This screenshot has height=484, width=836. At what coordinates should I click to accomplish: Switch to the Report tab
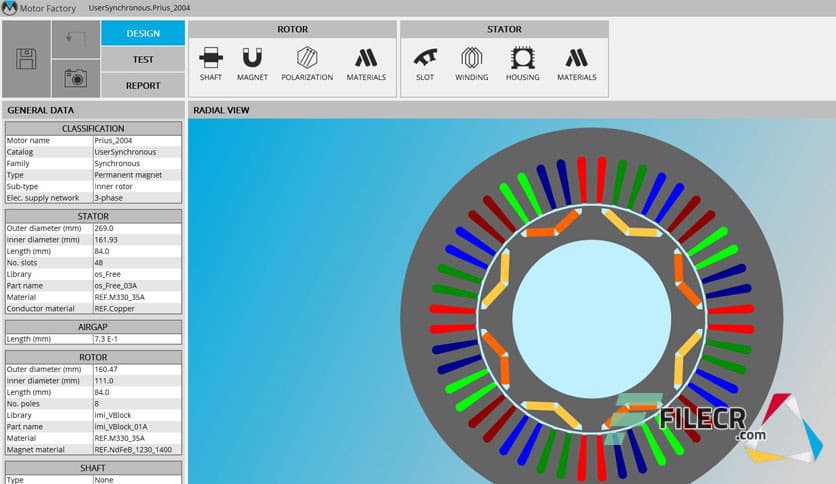[x=143, y=85]
